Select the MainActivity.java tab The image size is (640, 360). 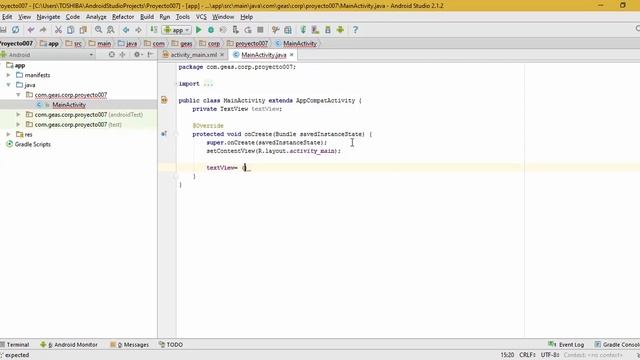[263, 55]
